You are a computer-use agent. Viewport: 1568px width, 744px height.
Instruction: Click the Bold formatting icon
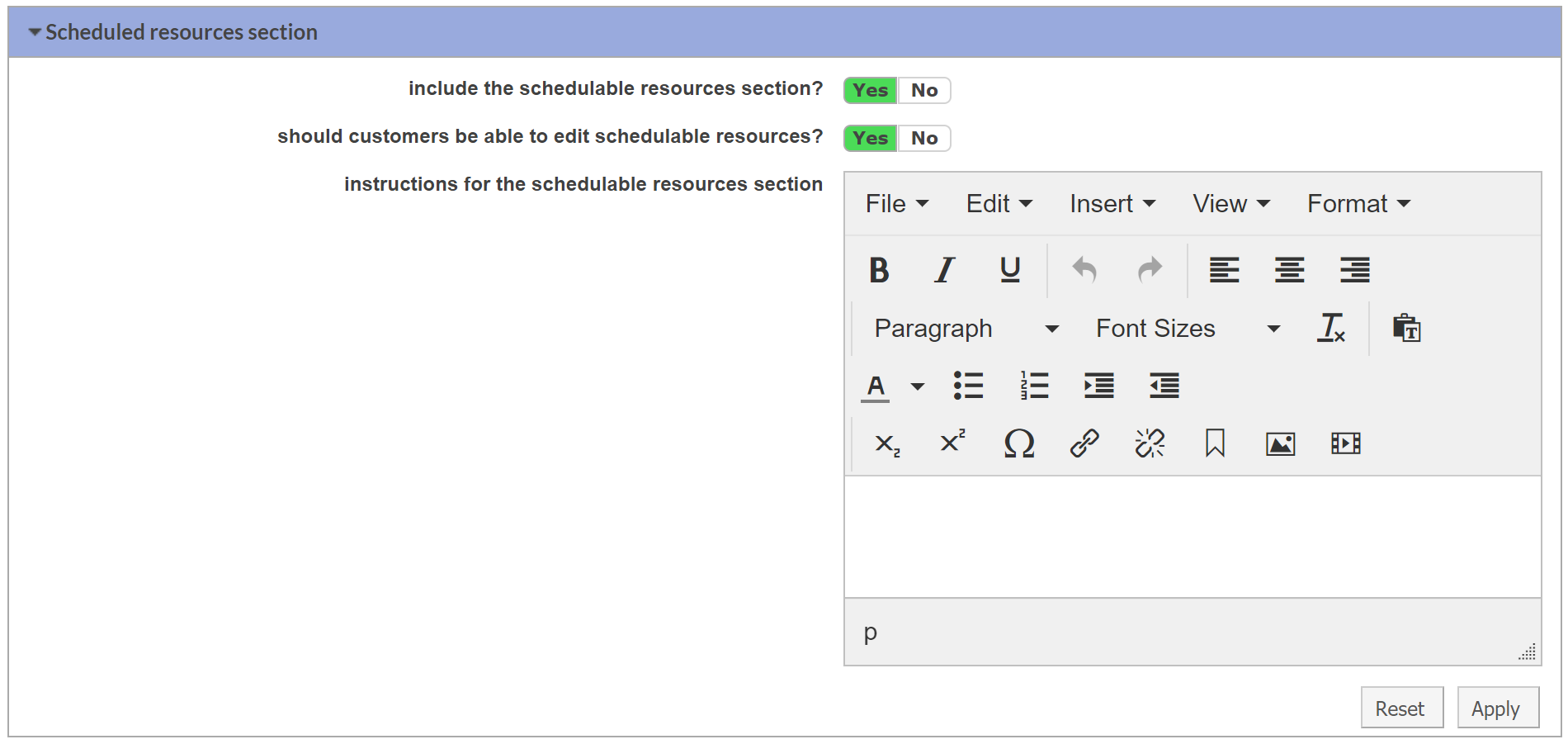(x=879, y=270)
